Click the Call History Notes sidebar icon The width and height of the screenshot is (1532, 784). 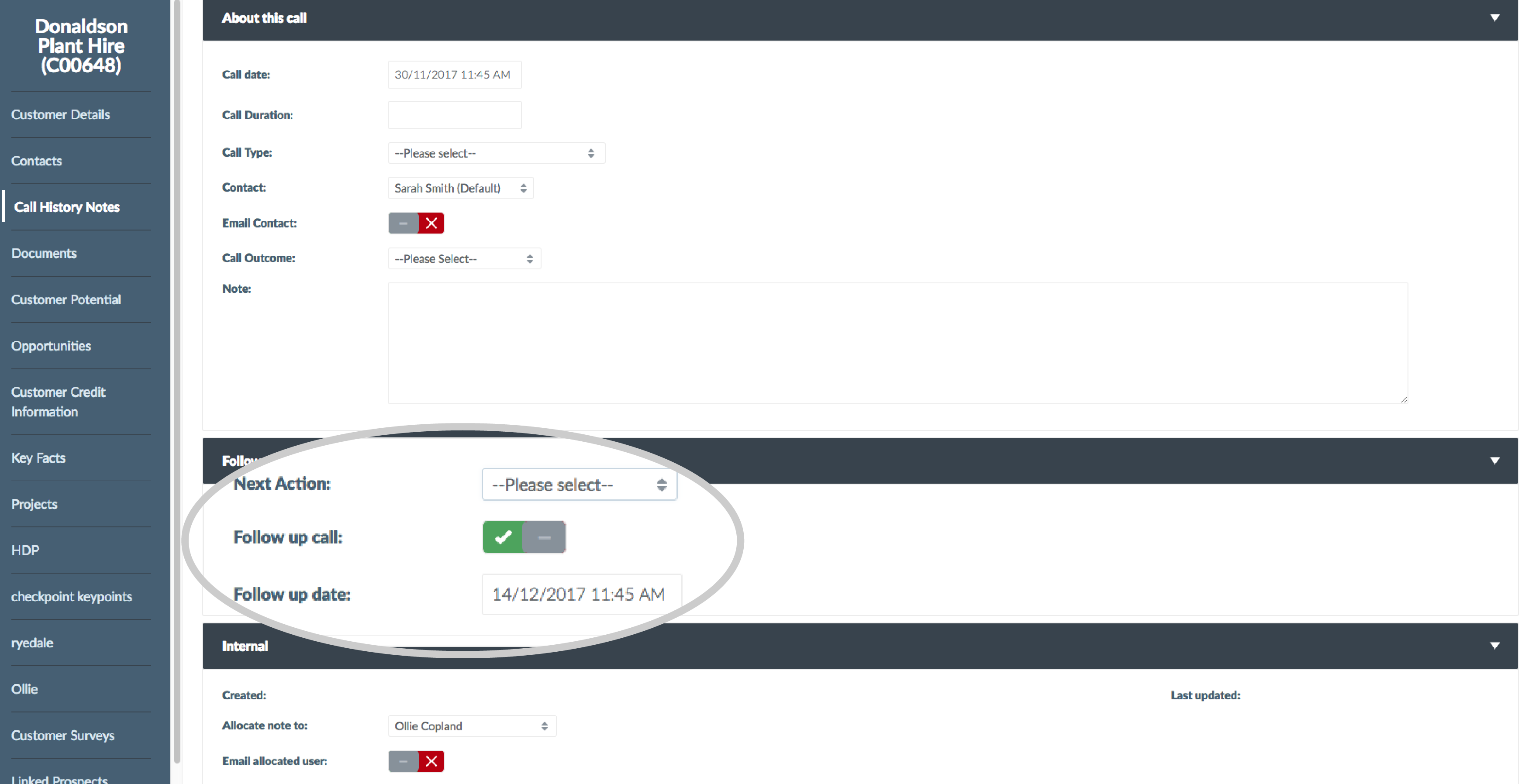pyautogui.click(x=65, y=206)
